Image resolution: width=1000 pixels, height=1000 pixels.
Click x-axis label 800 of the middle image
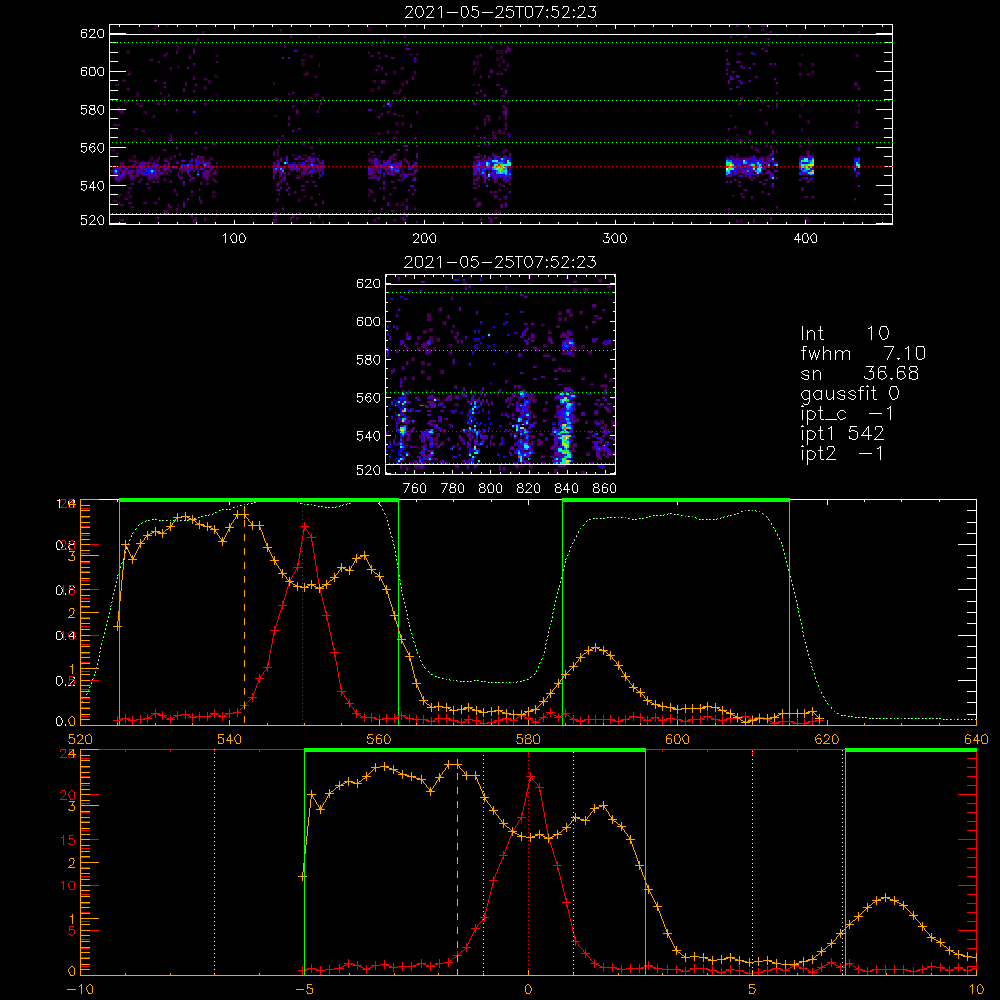point(490,489)
